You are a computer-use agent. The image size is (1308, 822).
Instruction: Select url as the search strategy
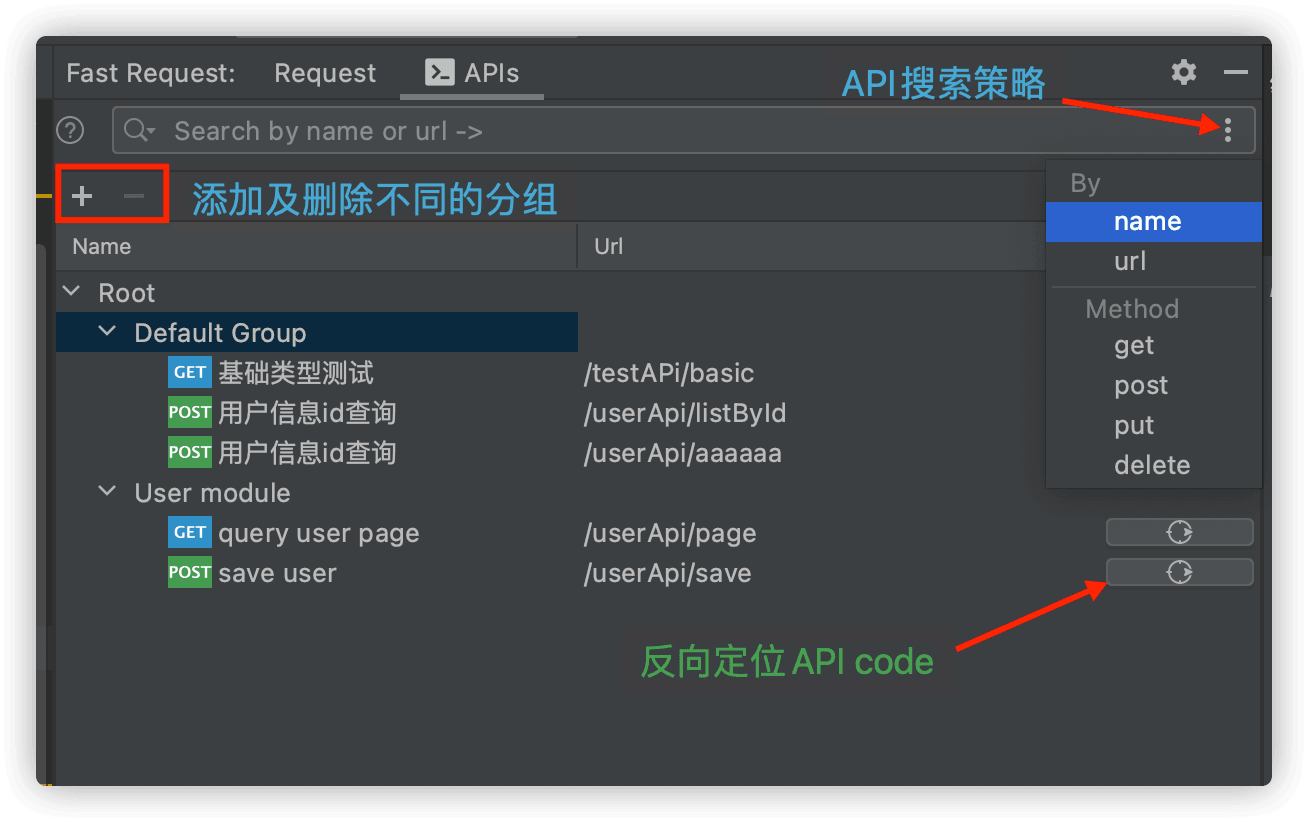[1129, 261]
